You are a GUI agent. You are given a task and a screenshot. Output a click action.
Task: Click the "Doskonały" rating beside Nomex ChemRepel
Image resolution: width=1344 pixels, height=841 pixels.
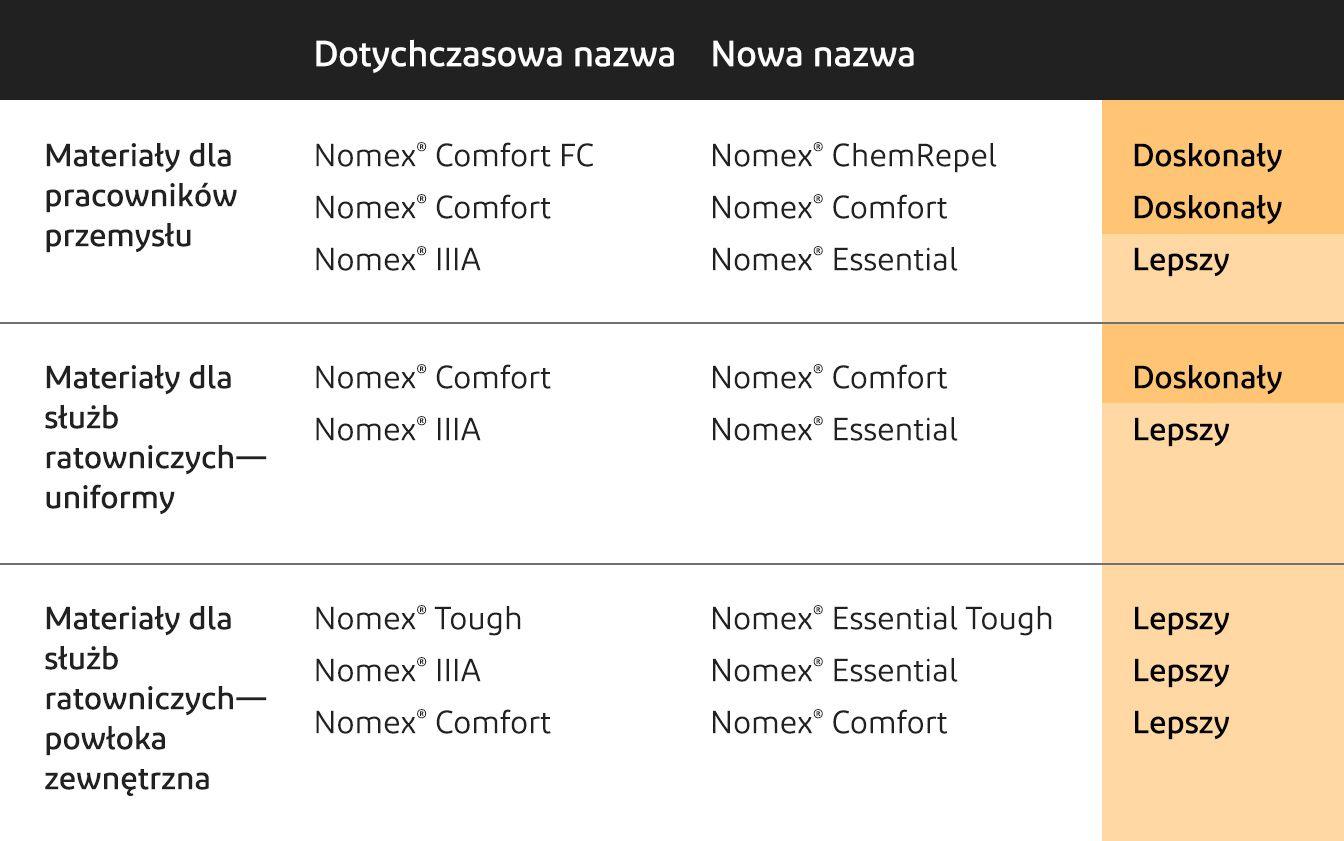pos(1207,156)
